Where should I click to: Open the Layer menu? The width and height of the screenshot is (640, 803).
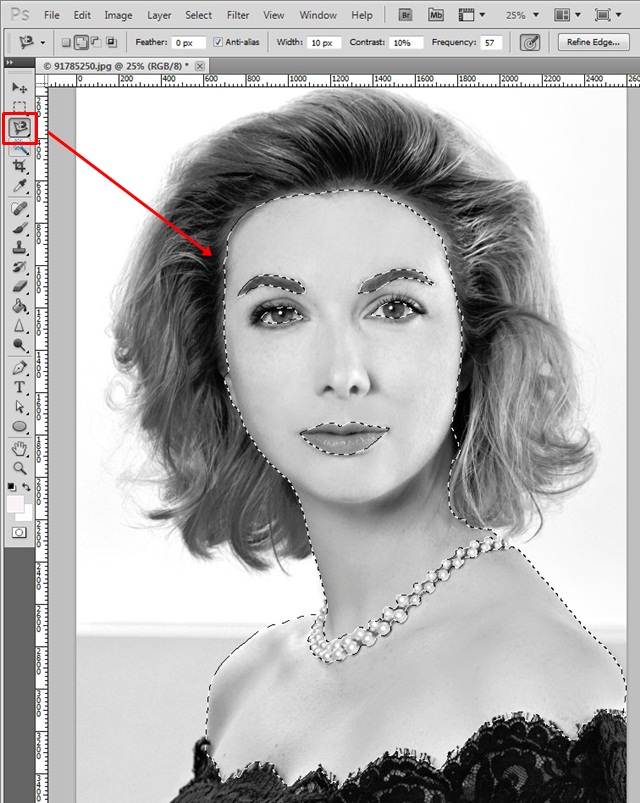pos(159,15)
